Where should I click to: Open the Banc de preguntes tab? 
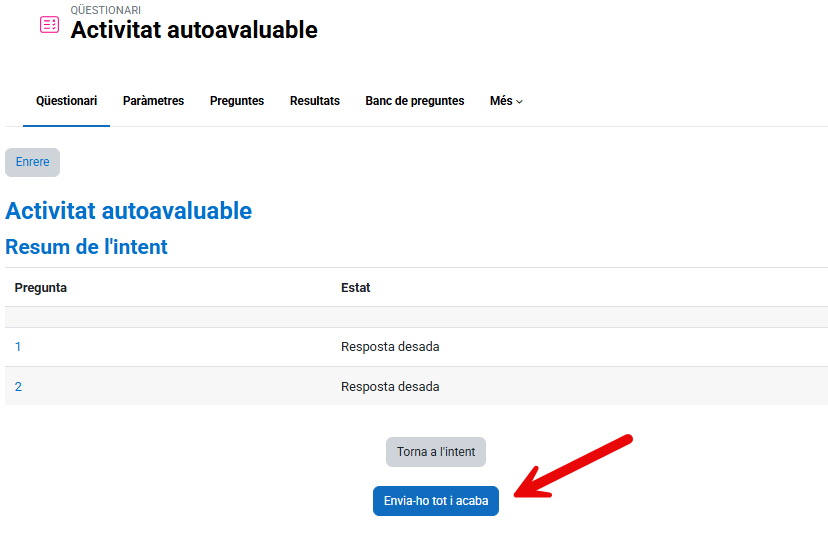point(415,101)
